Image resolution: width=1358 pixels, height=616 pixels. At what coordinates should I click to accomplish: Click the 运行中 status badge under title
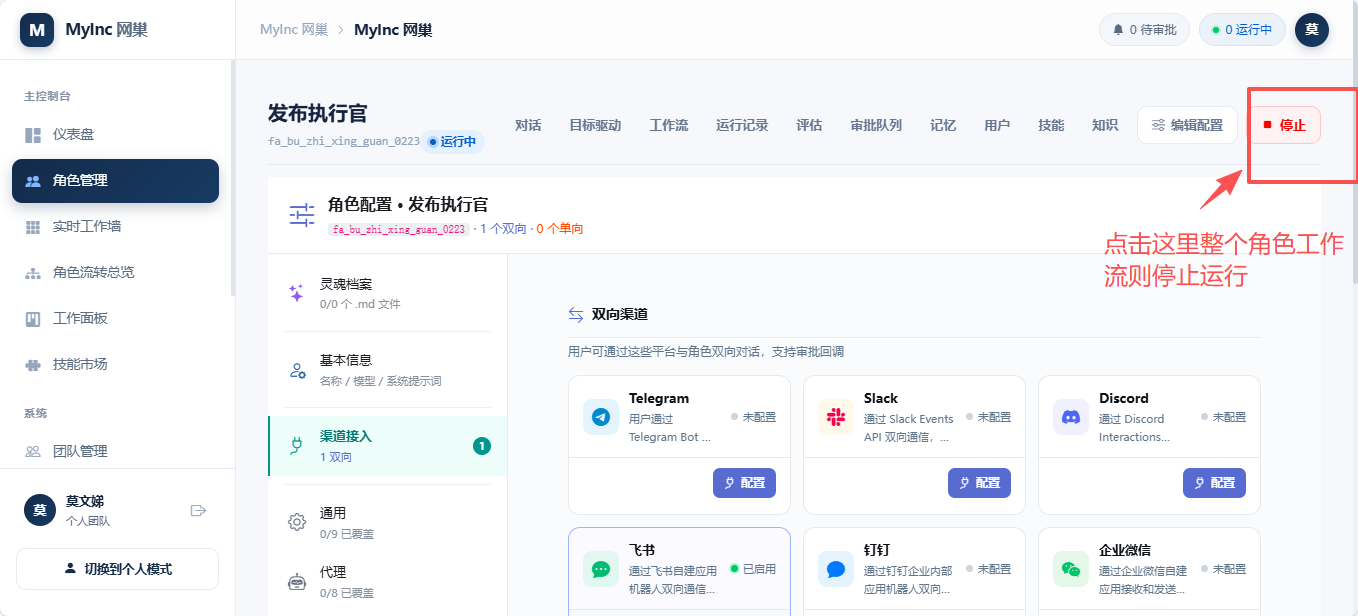[x=452, y=142]
